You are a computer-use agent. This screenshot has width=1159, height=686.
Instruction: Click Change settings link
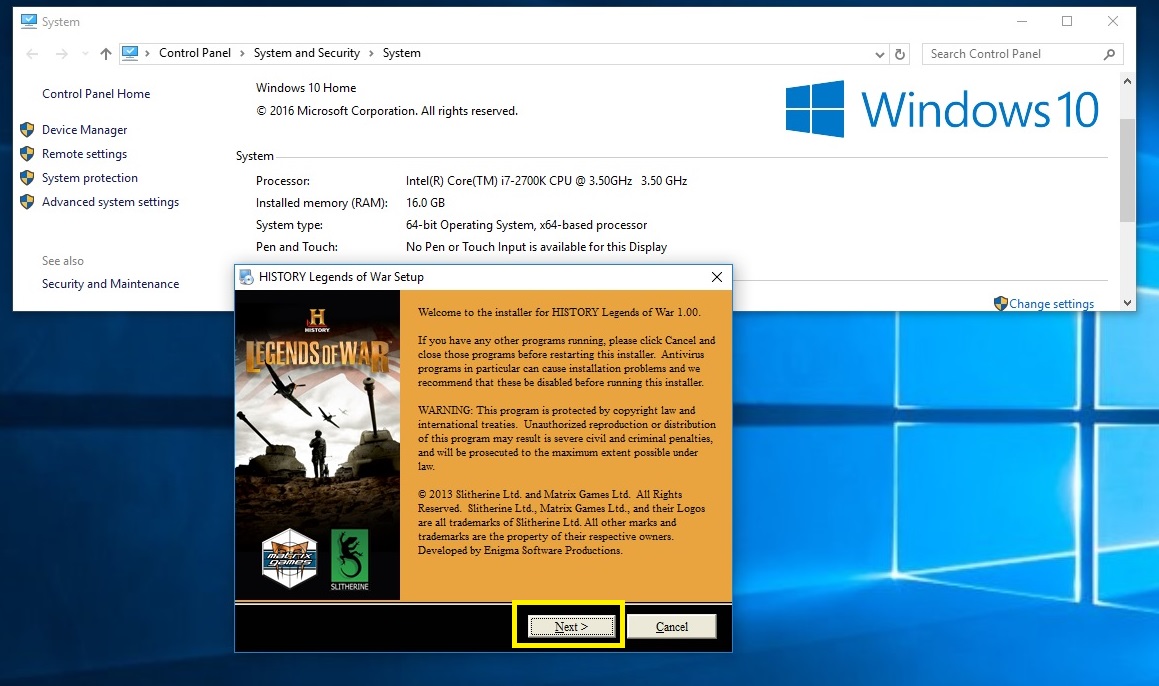click(x=1051, y=303)
